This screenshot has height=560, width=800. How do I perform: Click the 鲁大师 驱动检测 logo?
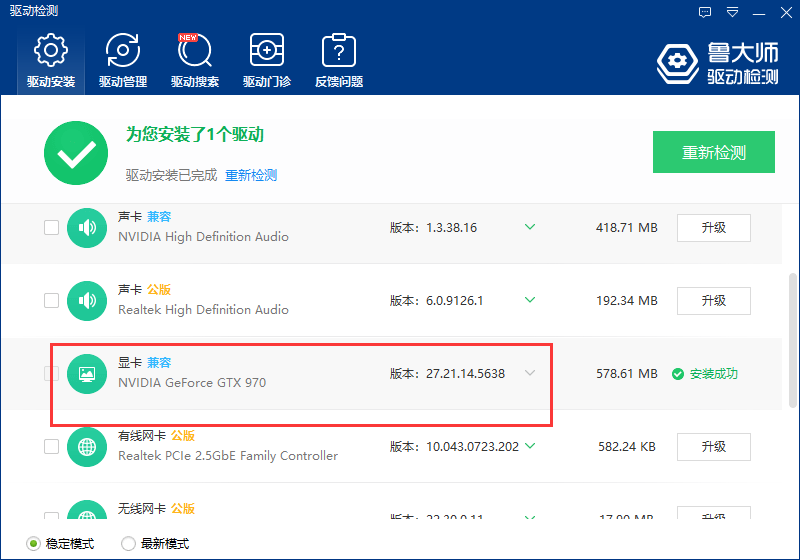point(718,63)
